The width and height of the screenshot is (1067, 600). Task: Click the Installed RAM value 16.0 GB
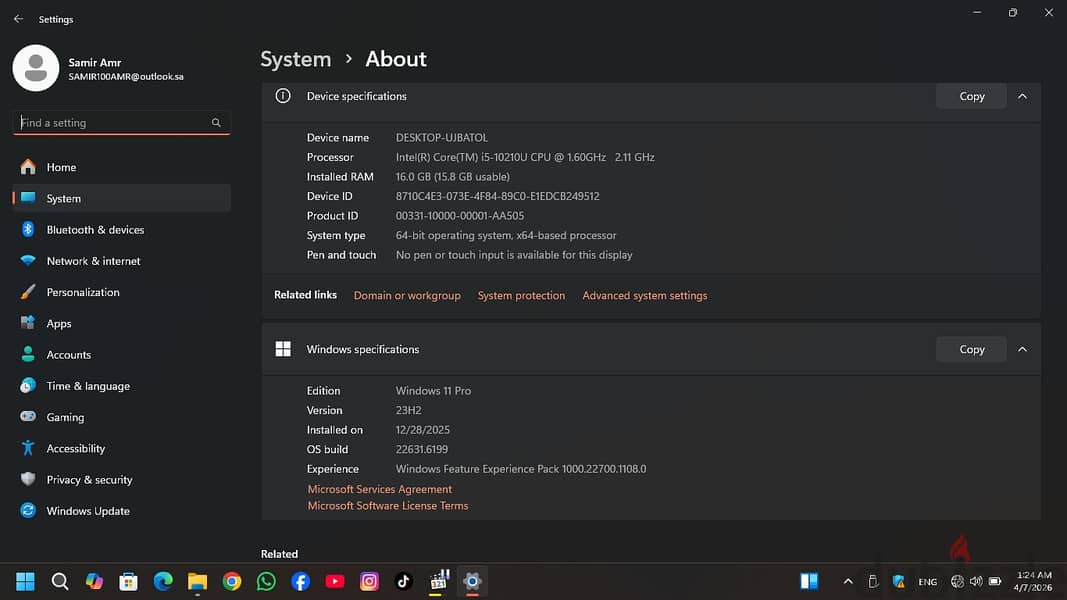click(x=453, y=176)
